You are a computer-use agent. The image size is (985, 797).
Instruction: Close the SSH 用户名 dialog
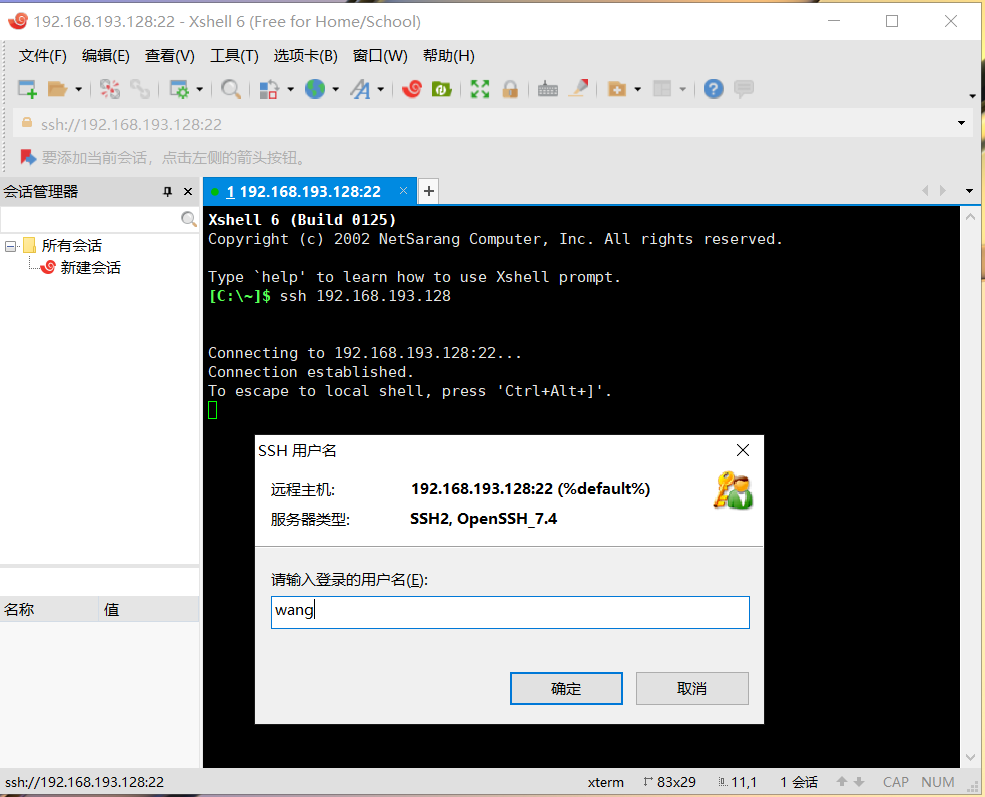click(743, 450)
